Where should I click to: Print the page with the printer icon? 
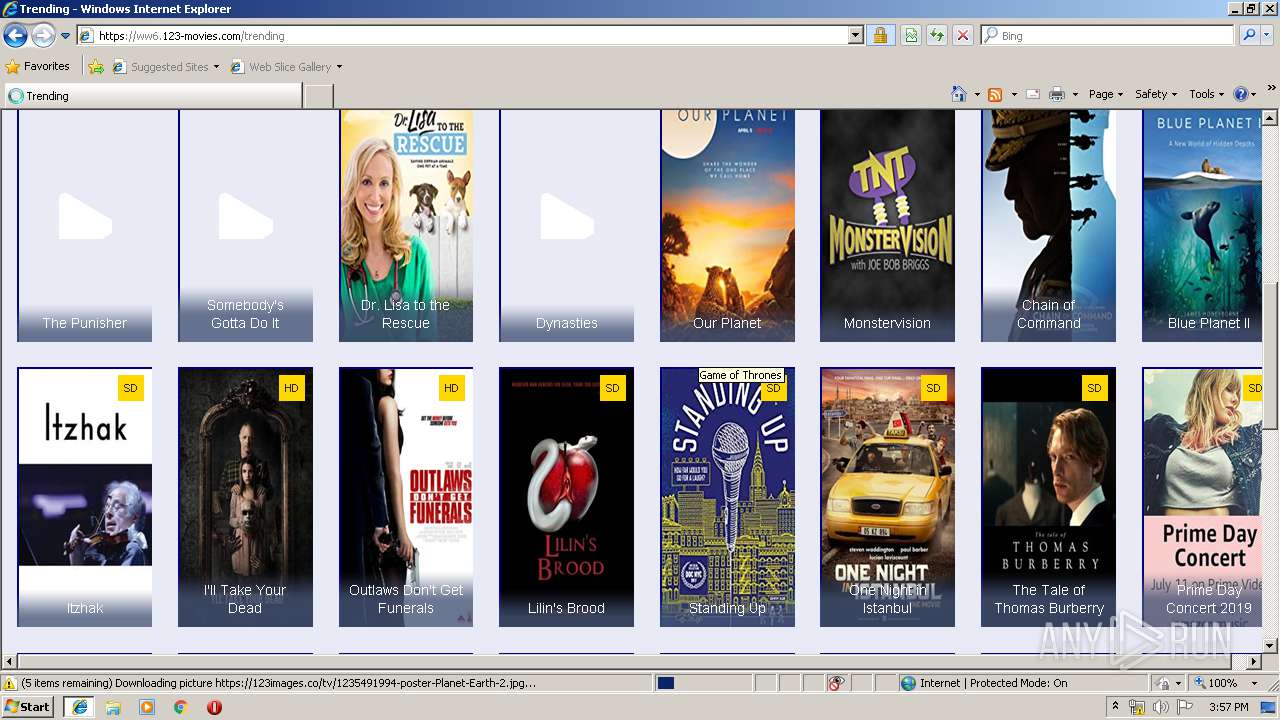[1056, 94]
